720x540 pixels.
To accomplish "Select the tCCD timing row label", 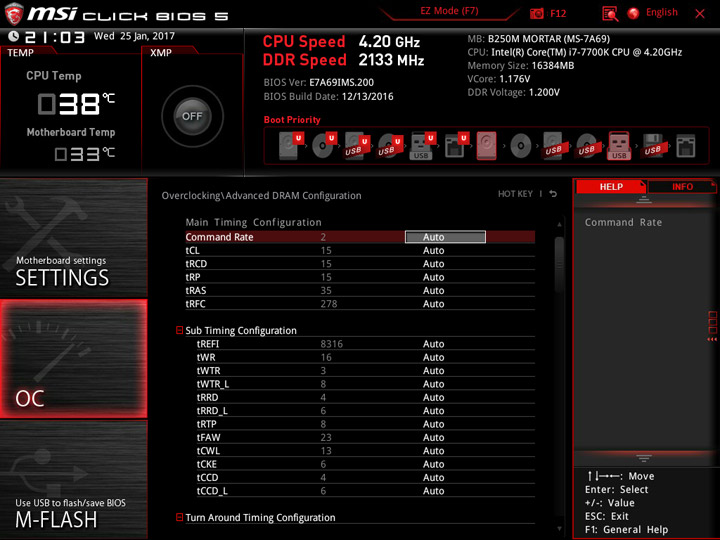I will pyautogui.click(x=208, y=477).
